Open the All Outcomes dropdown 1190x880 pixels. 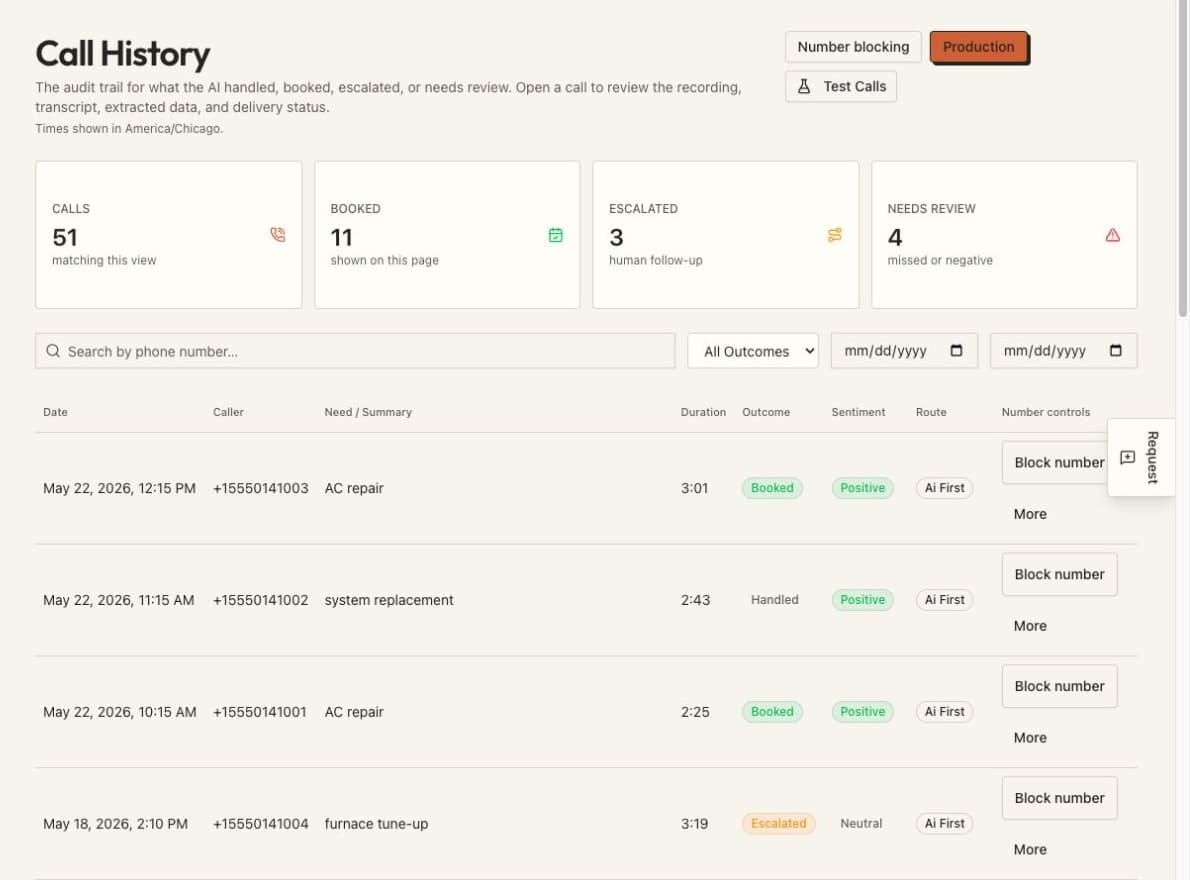coord(753,351)
